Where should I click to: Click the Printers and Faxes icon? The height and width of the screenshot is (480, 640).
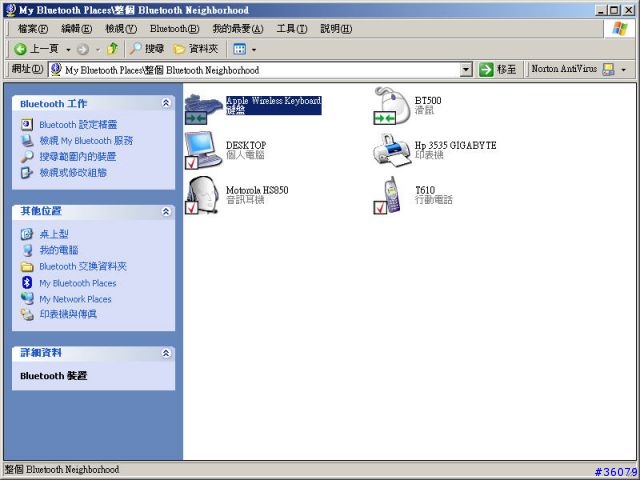pos(27,314)
